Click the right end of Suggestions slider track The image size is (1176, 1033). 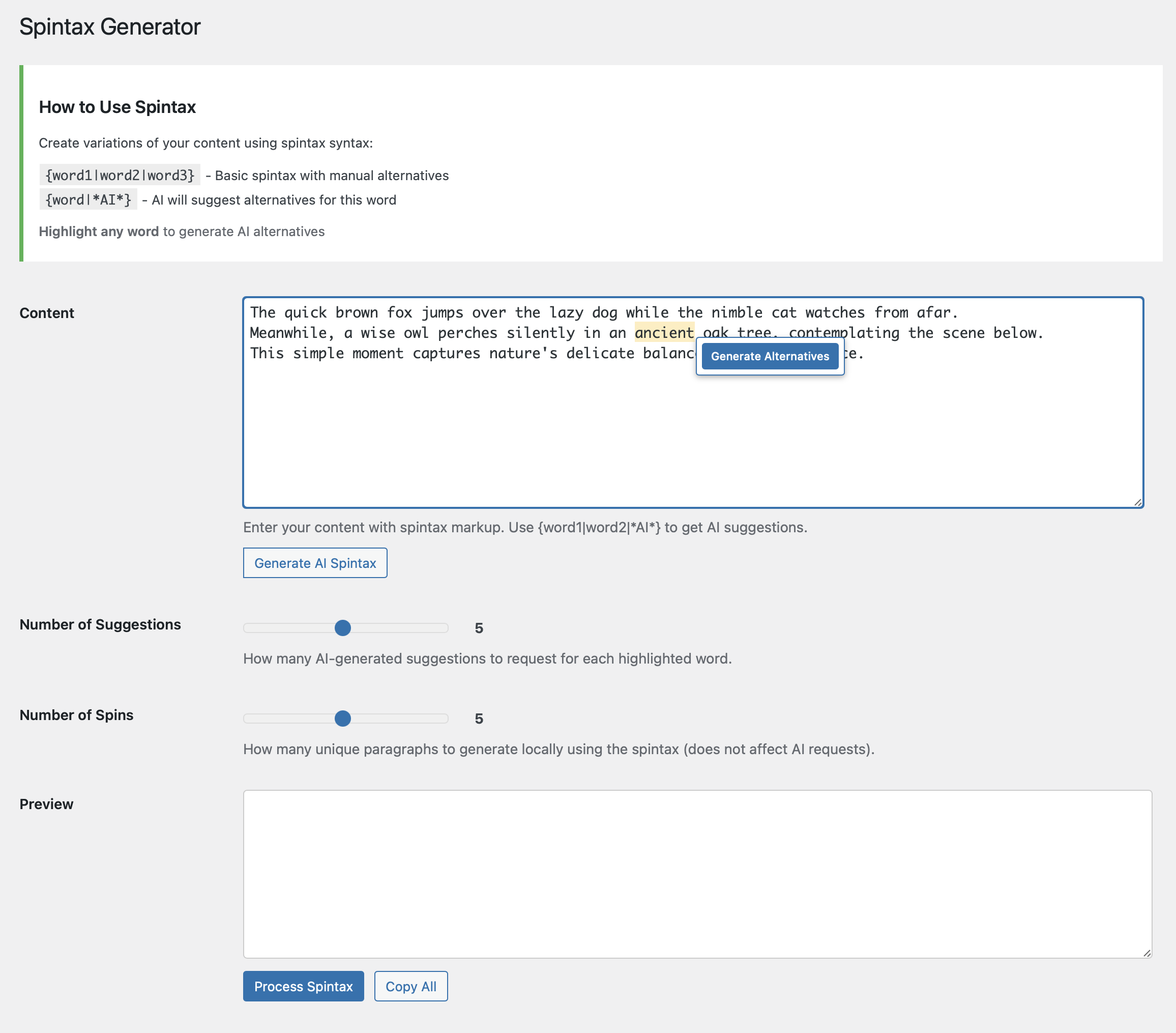pyautogui.click(x=444, y=628)
